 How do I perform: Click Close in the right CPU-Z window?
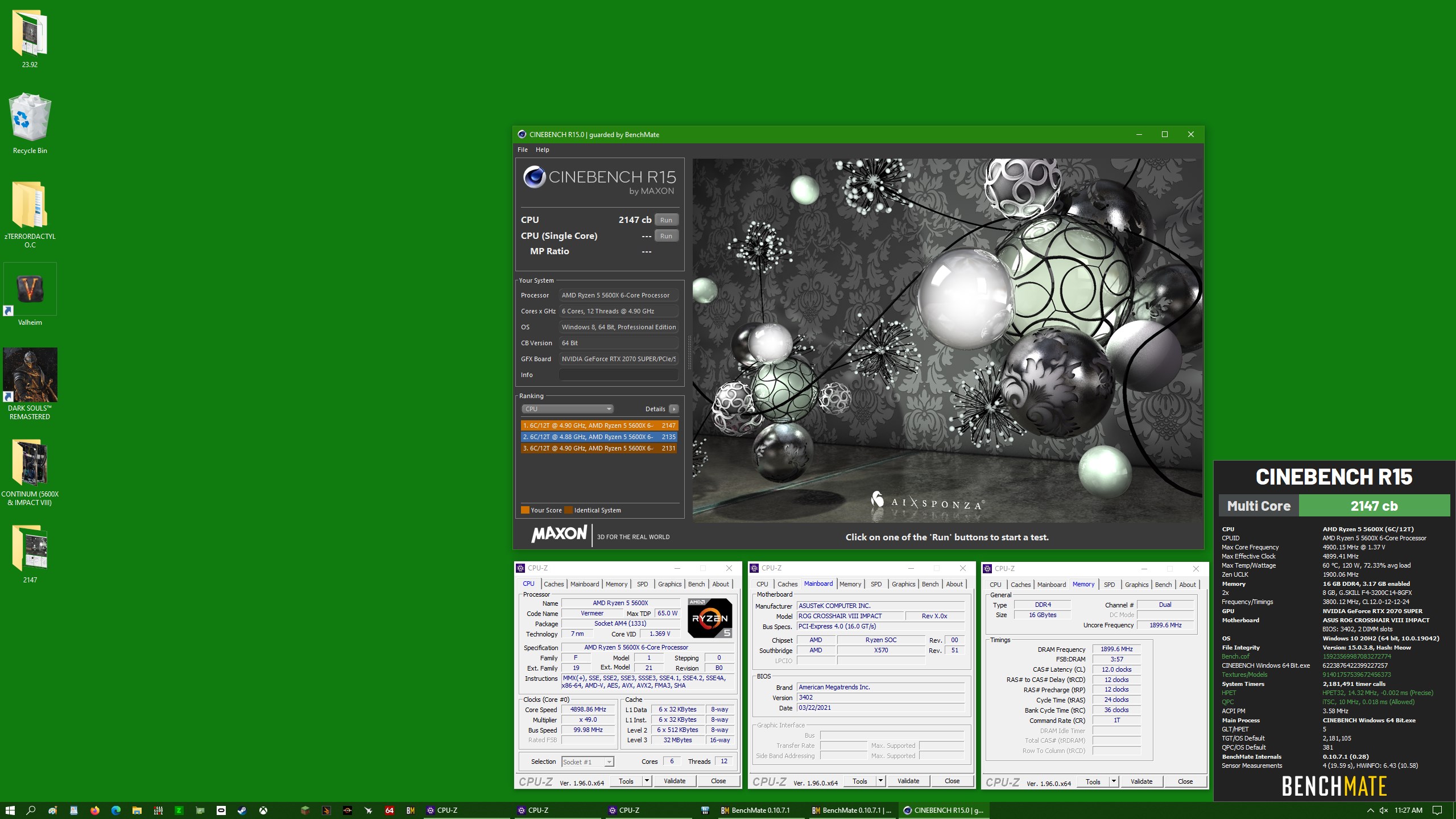coord(1185,781)
